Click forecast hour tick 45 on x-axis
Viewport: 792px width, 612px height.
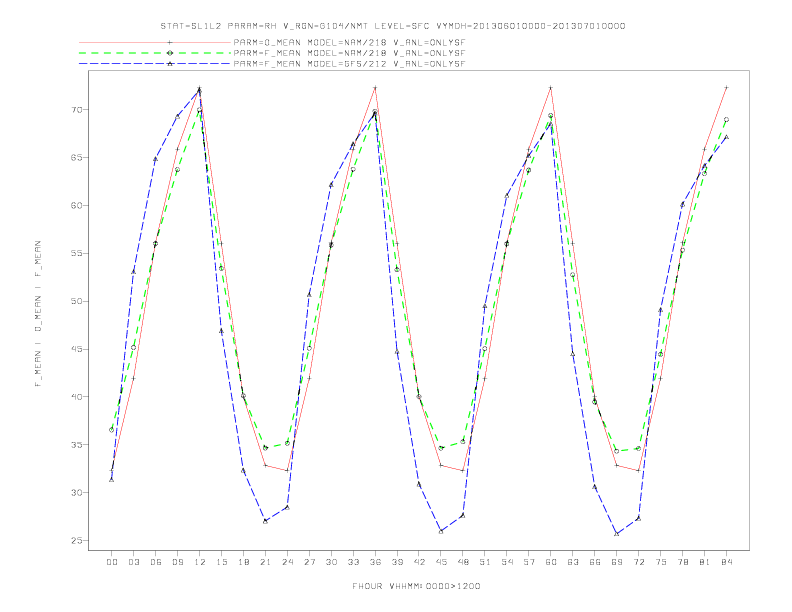441,562
